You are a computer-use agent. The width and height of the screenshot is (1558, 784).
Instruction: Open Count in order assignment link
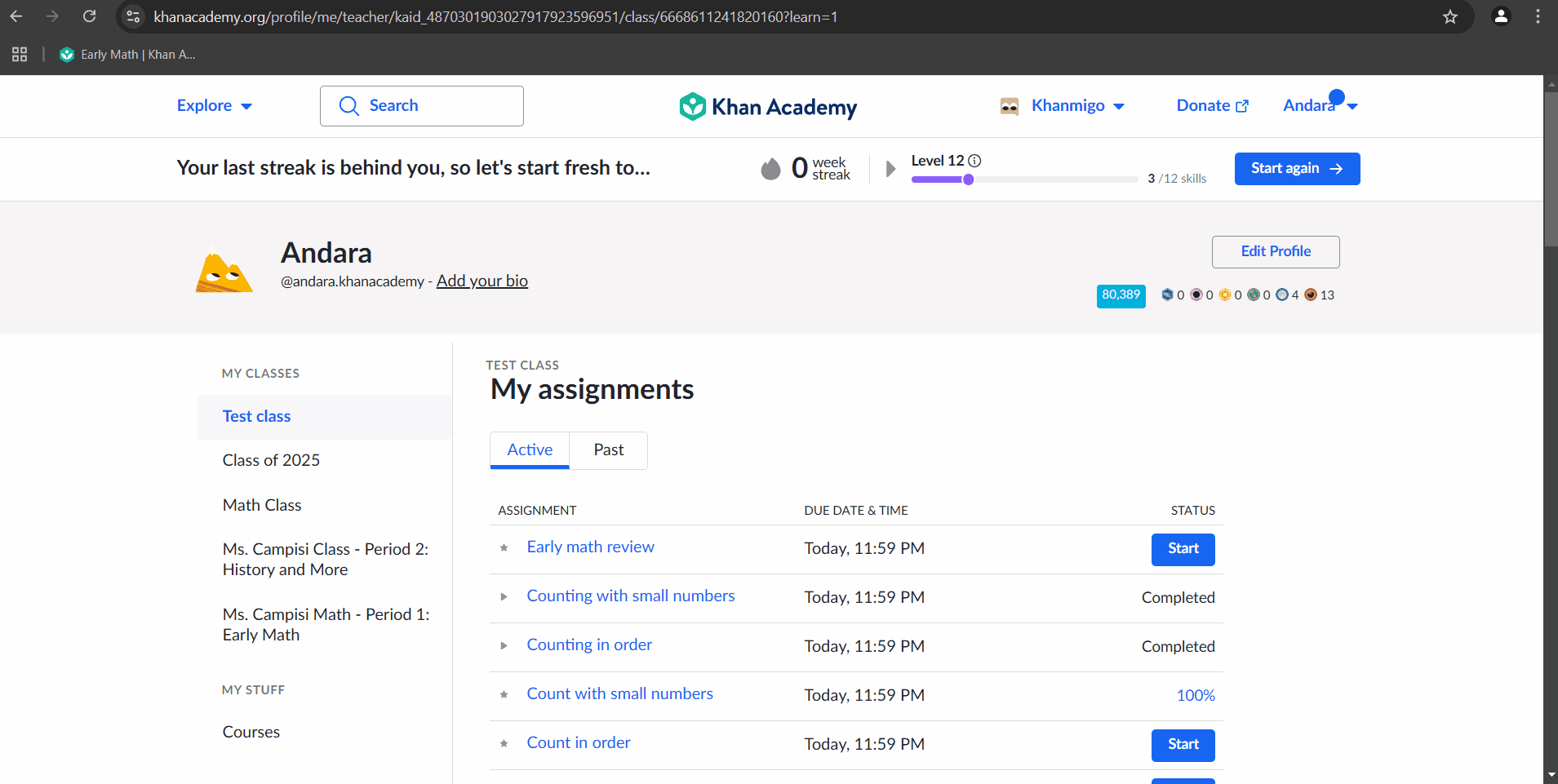pyautogui.click(x=579, y=743)
